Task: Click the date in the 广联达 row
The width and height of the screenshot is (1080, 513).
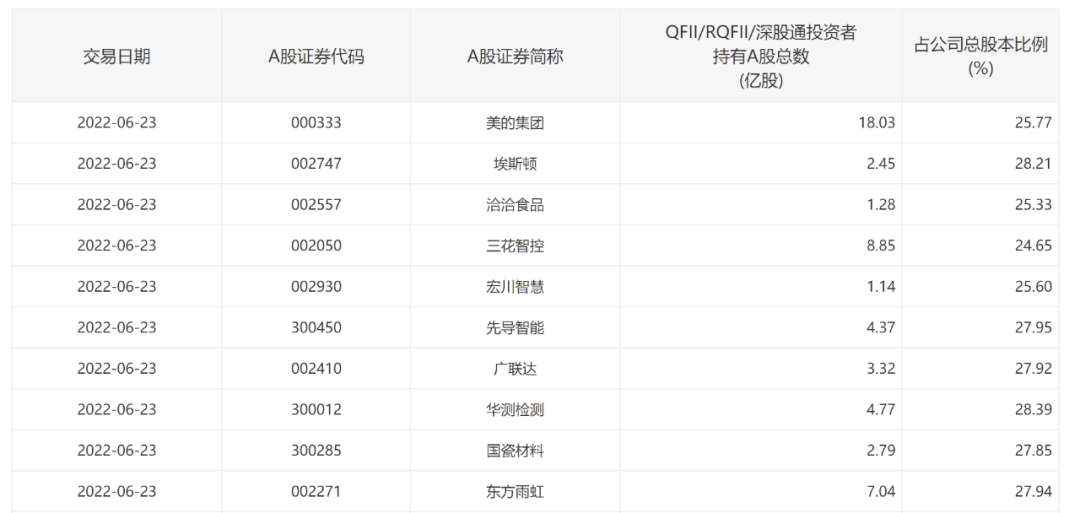Action: pyautogui.click(x=116, y=369)
